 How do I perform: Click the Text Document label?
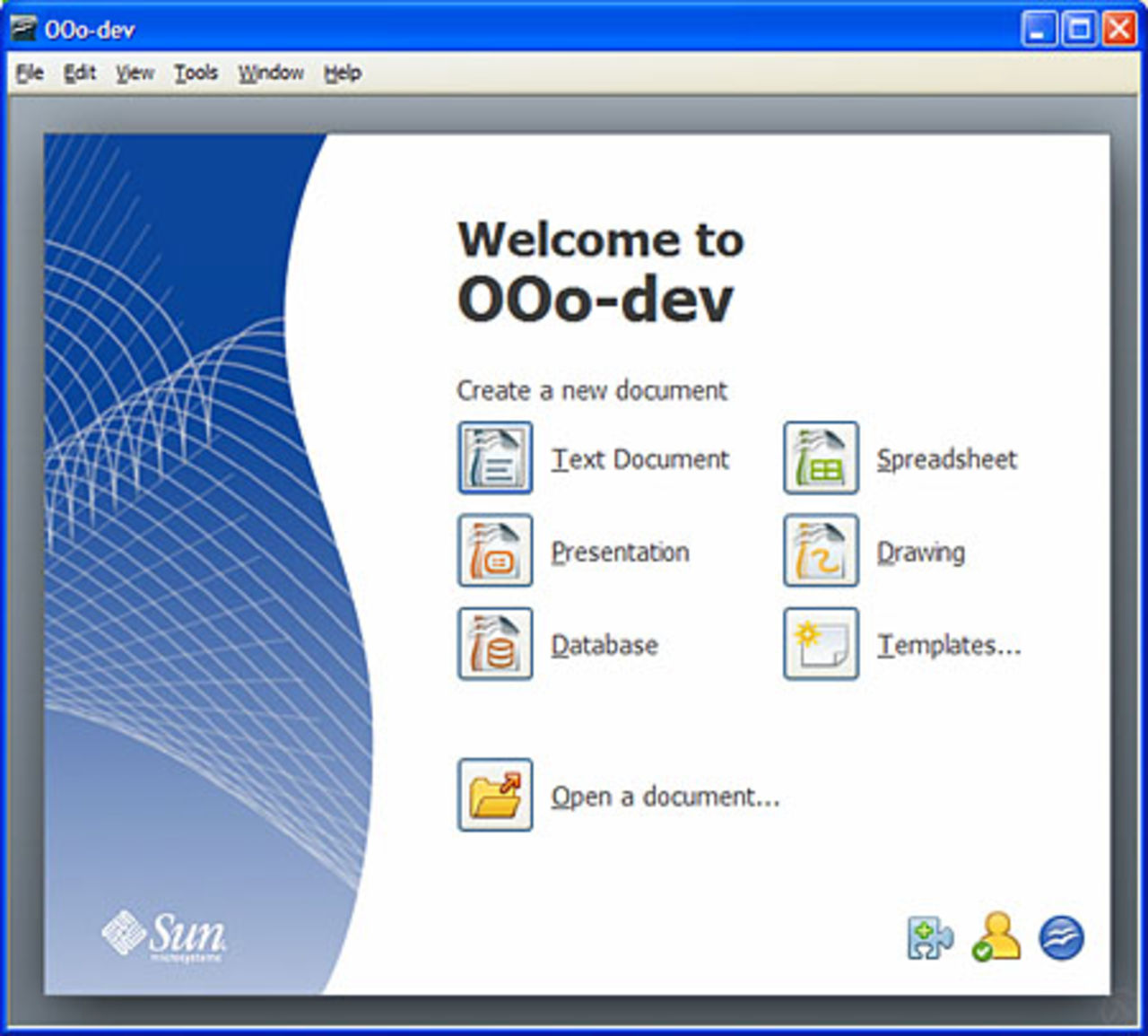click(640, 459)
